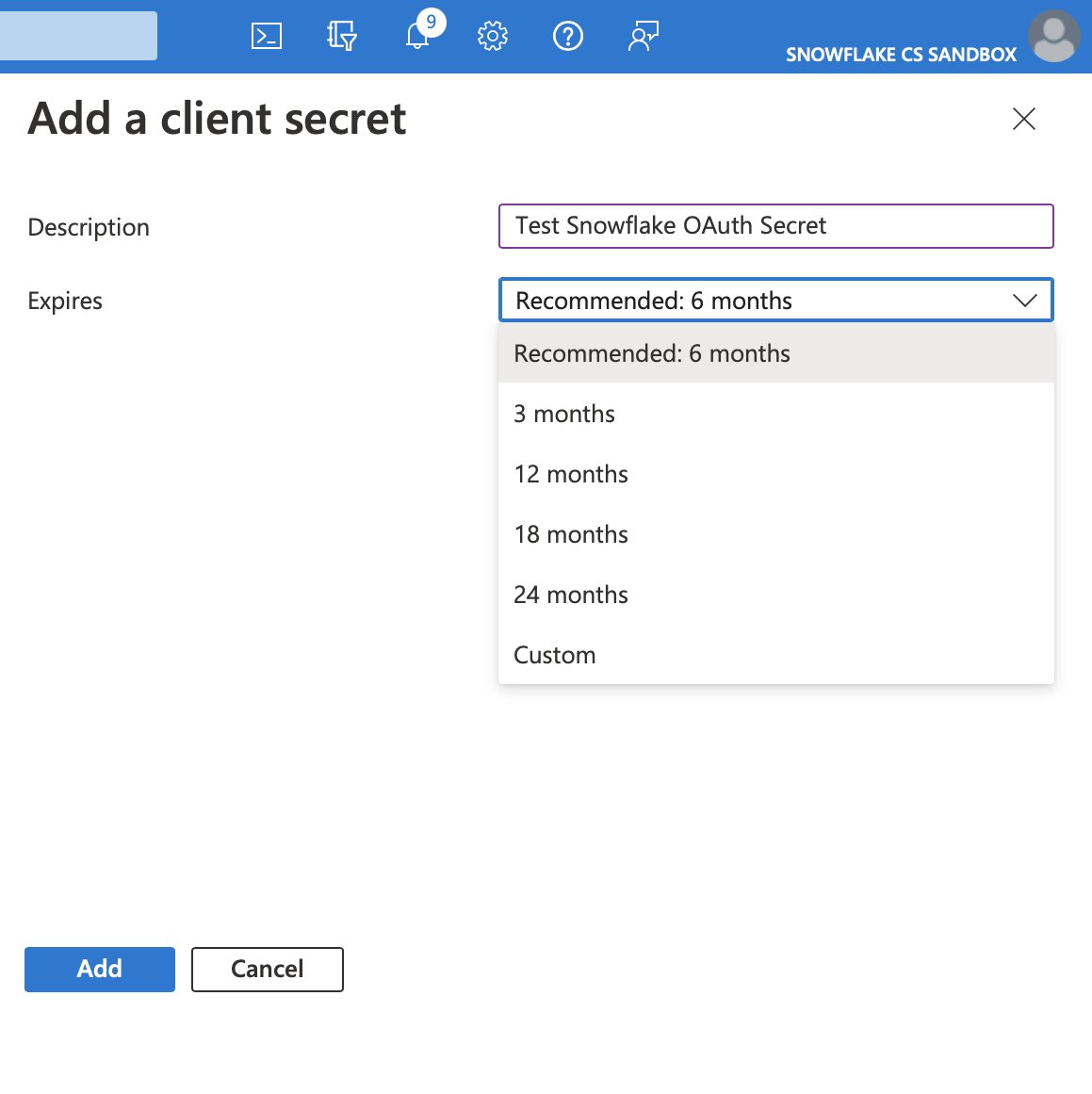Open the Help question mark icon
Viewport: 1092px width, 1094px height.
pyautogui.click(x=568, y=37)
